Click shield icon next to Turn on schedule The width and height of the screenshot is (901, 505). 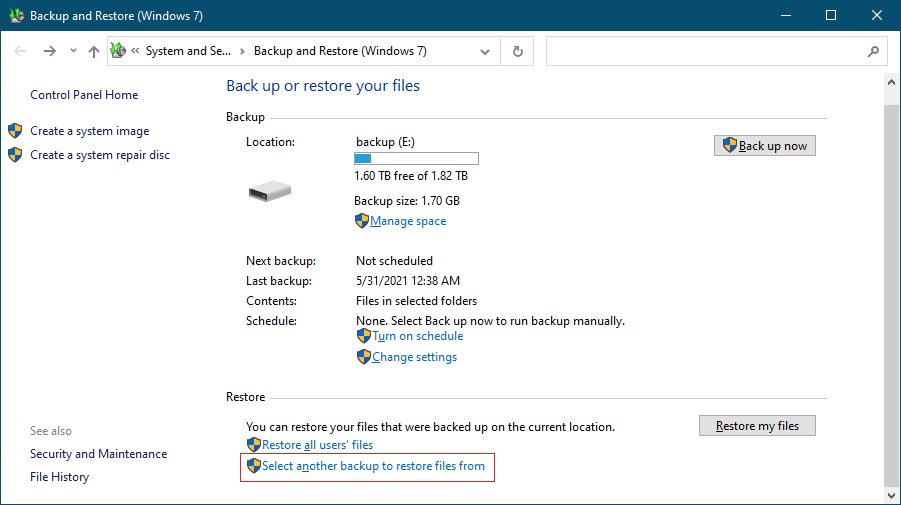[x=364, y=336]
